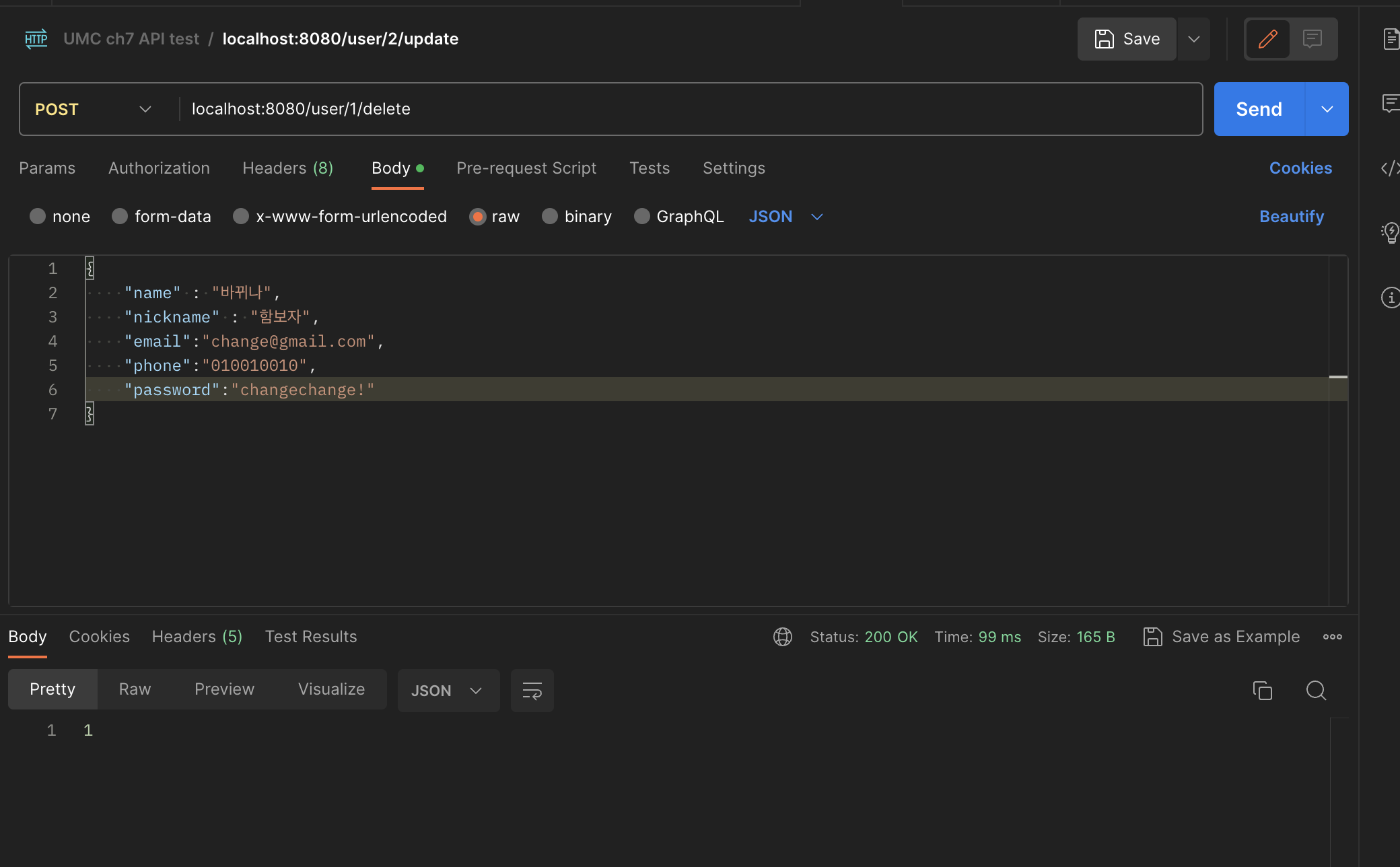Open the Raw response view tab

point(135,689)
